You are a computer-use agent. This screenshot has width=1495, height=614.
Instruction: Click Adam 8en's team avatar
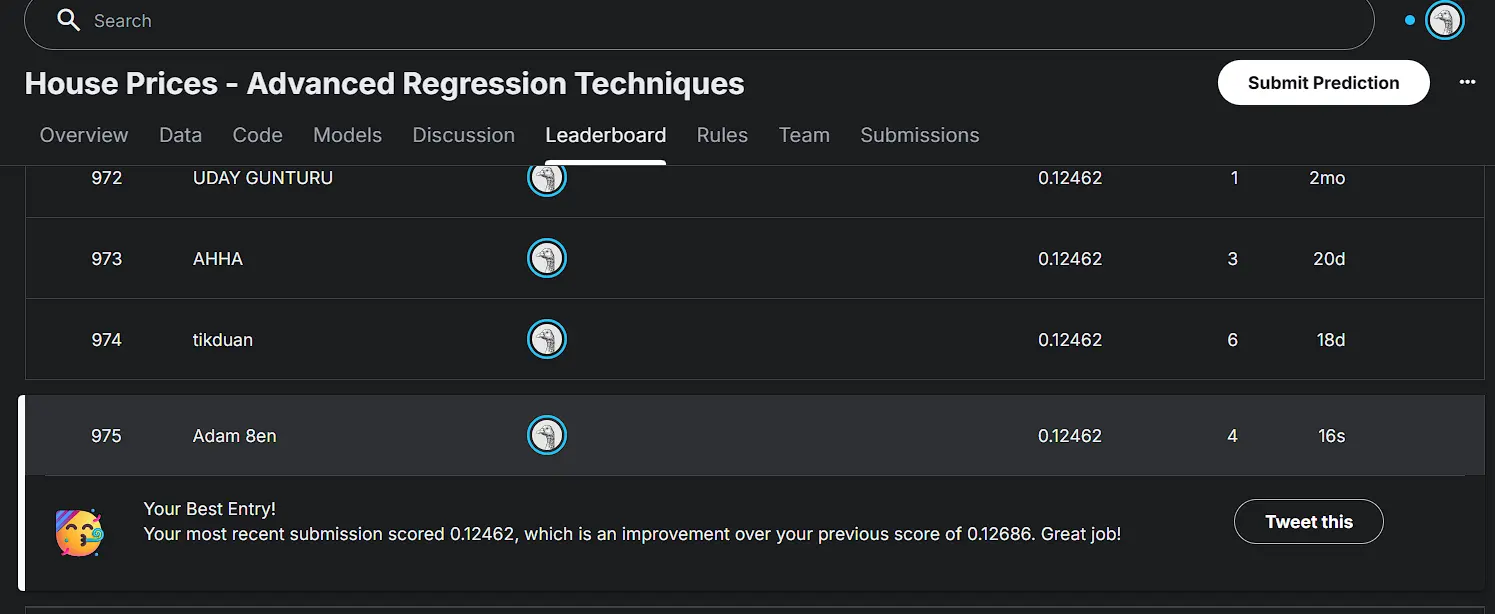(546, 436)
